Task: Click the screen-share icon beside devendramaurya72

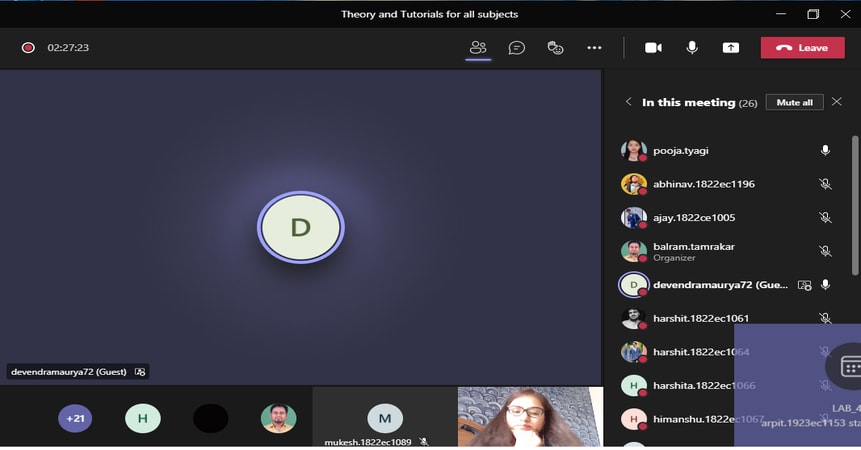Action: pos(804,285)
